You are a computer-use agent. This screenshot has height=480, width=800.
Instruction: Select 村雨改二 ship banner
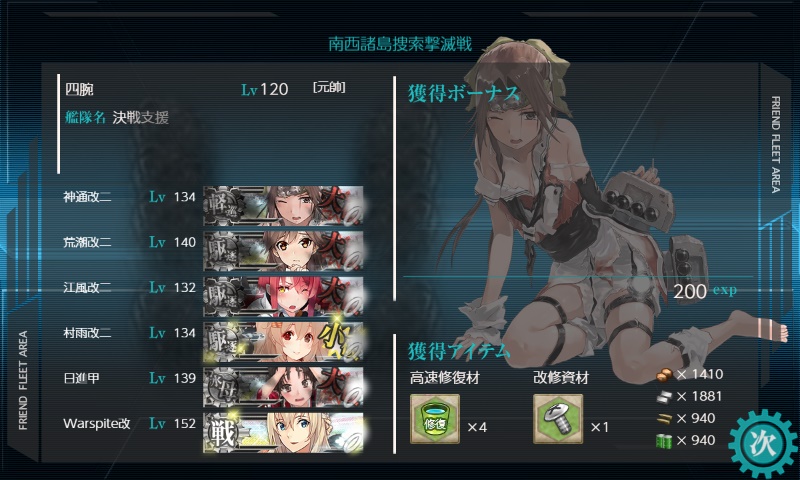pyautogui.click(x=283, y=342)
